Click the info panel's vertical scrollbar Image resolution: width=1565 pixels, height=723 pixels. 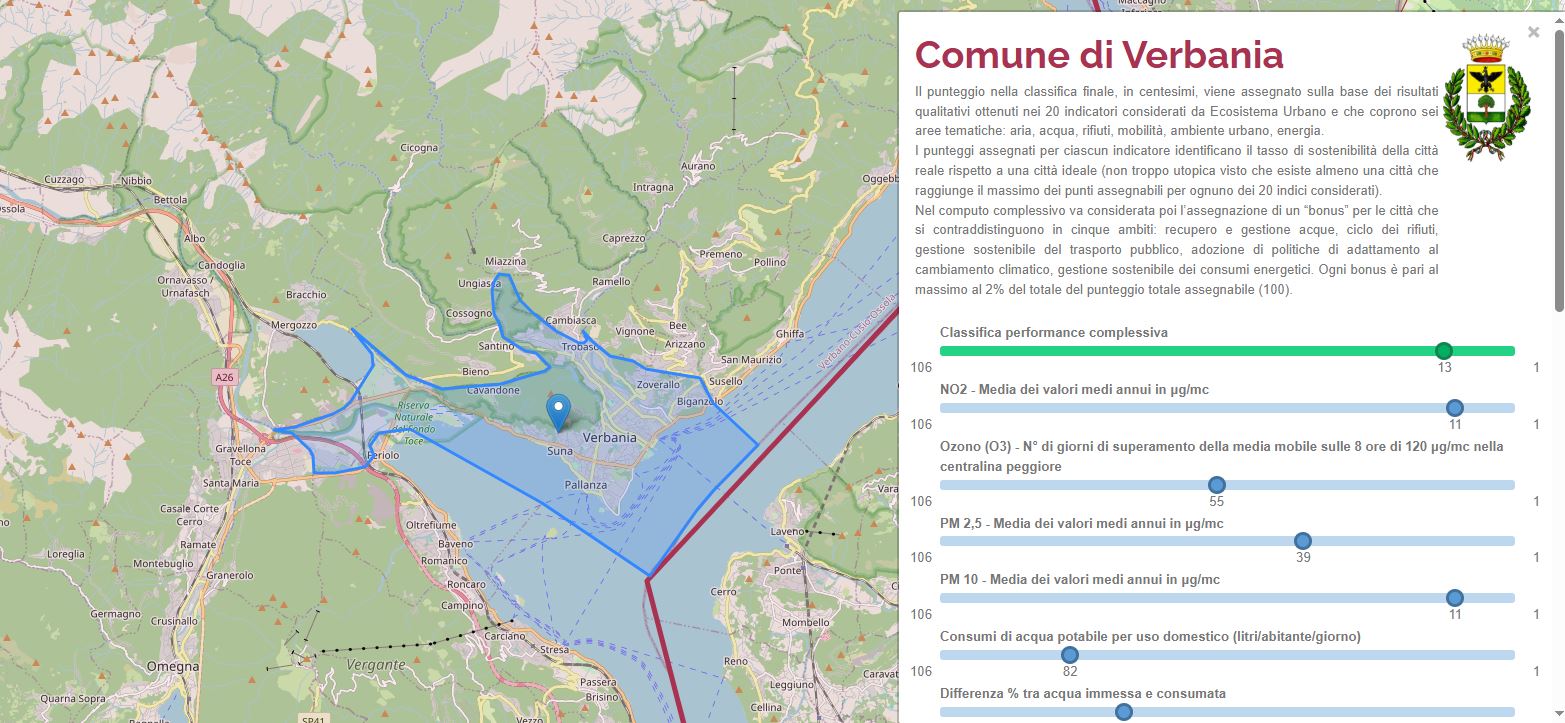(1559, 170)
